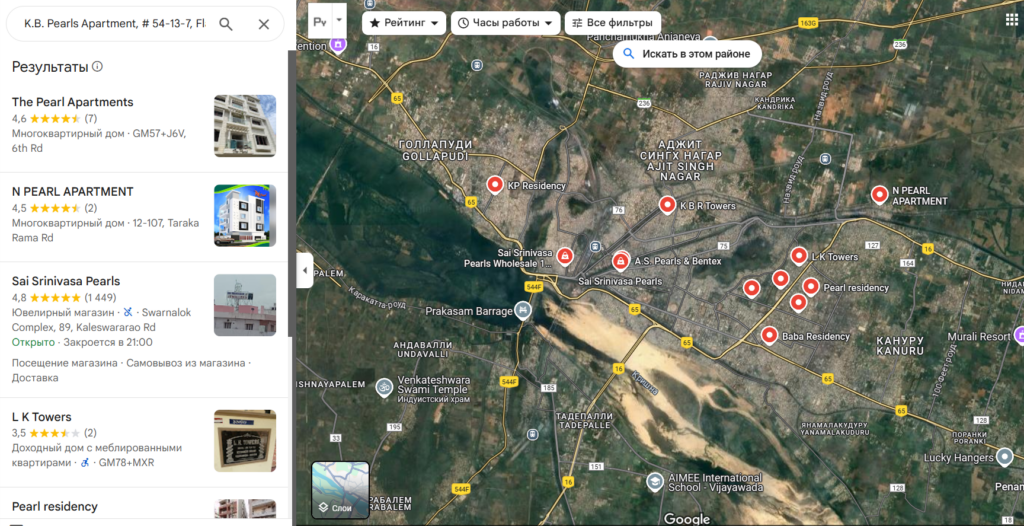Open the Часы работы filter dropdown
The height and width of the screenshot is (526, 1024).
504,22
